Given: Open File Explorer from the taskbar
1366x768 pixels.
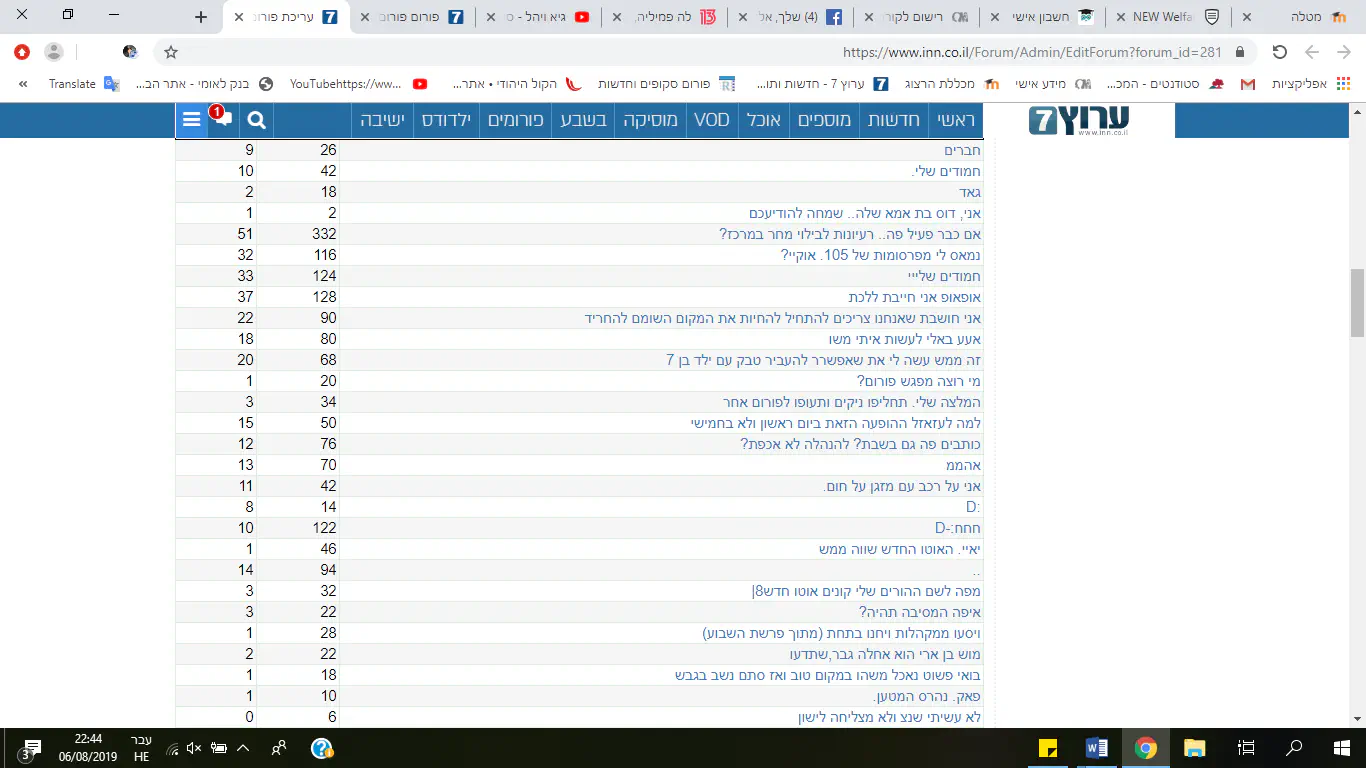Looking at the screenshot, I should 1194,747.
